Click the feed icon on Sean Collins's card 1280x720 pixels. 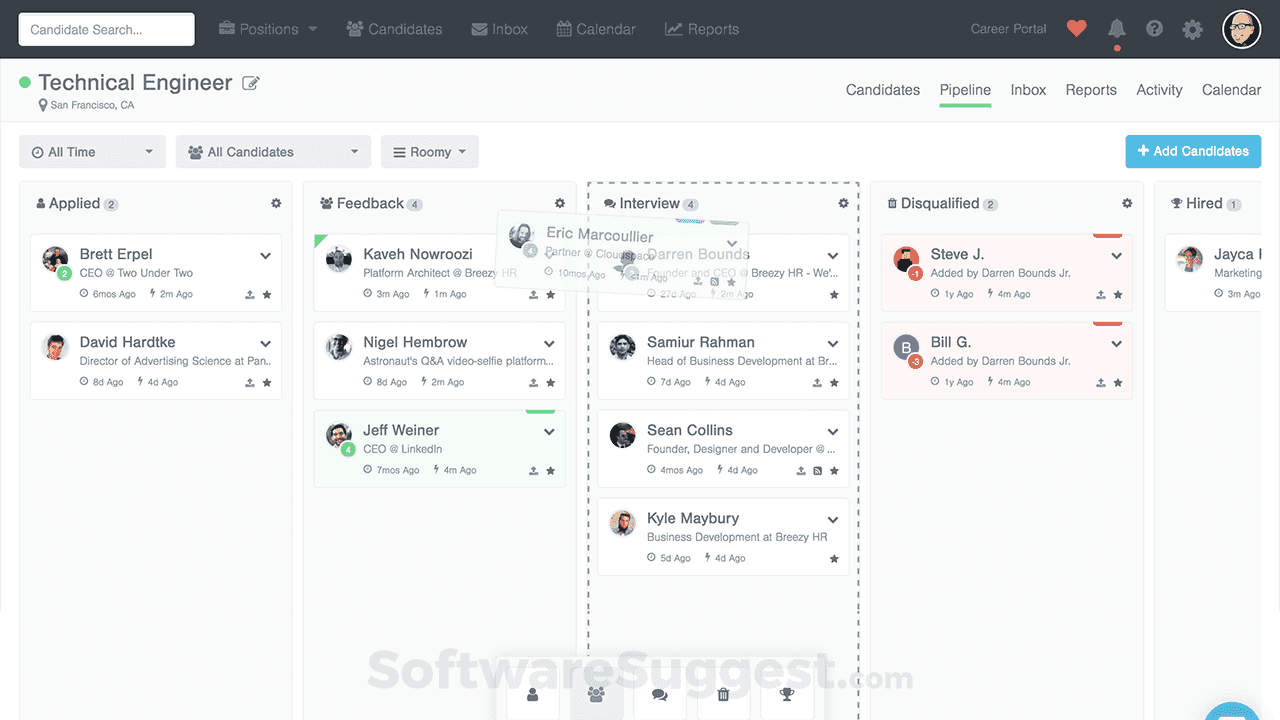coord(818,471)
